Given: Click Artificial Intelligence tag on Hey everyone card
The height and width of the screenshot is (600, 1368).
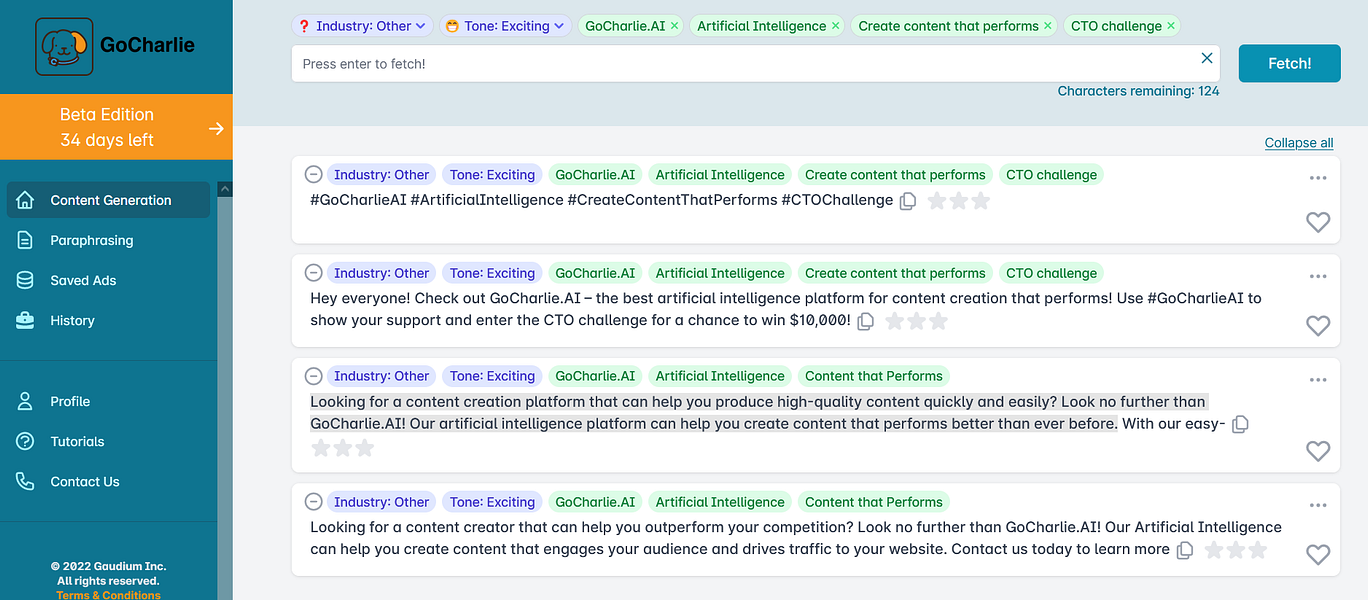Looking at the screenshot, I should [720, 273].
